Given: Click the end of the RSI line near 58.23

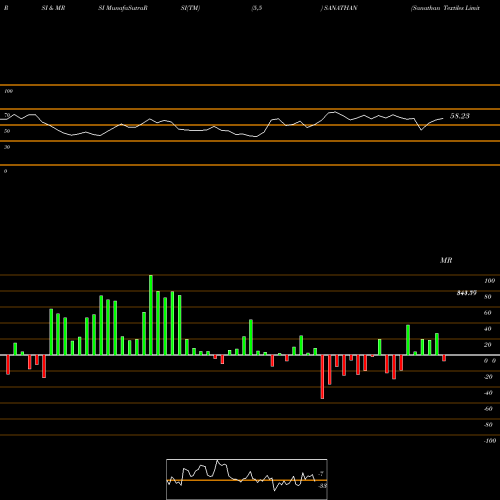Looking at the screenshot, I should click(443, 118).
